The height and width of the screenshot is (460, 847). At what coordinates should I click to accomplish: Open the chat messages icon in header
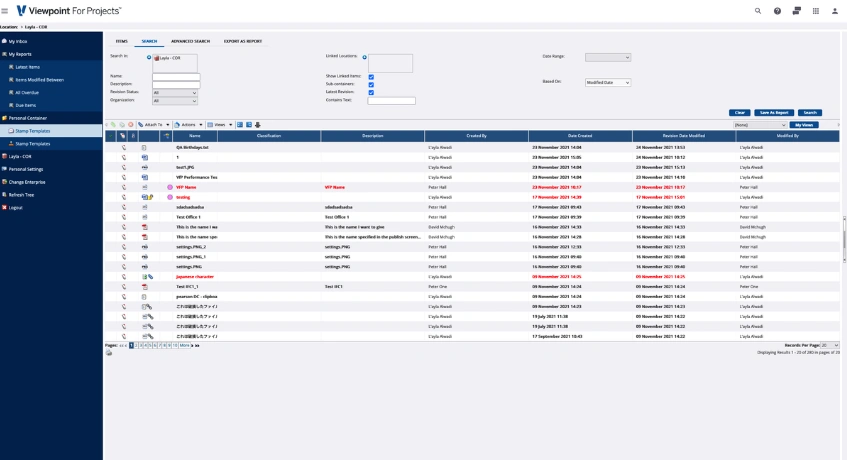point(796,10)
